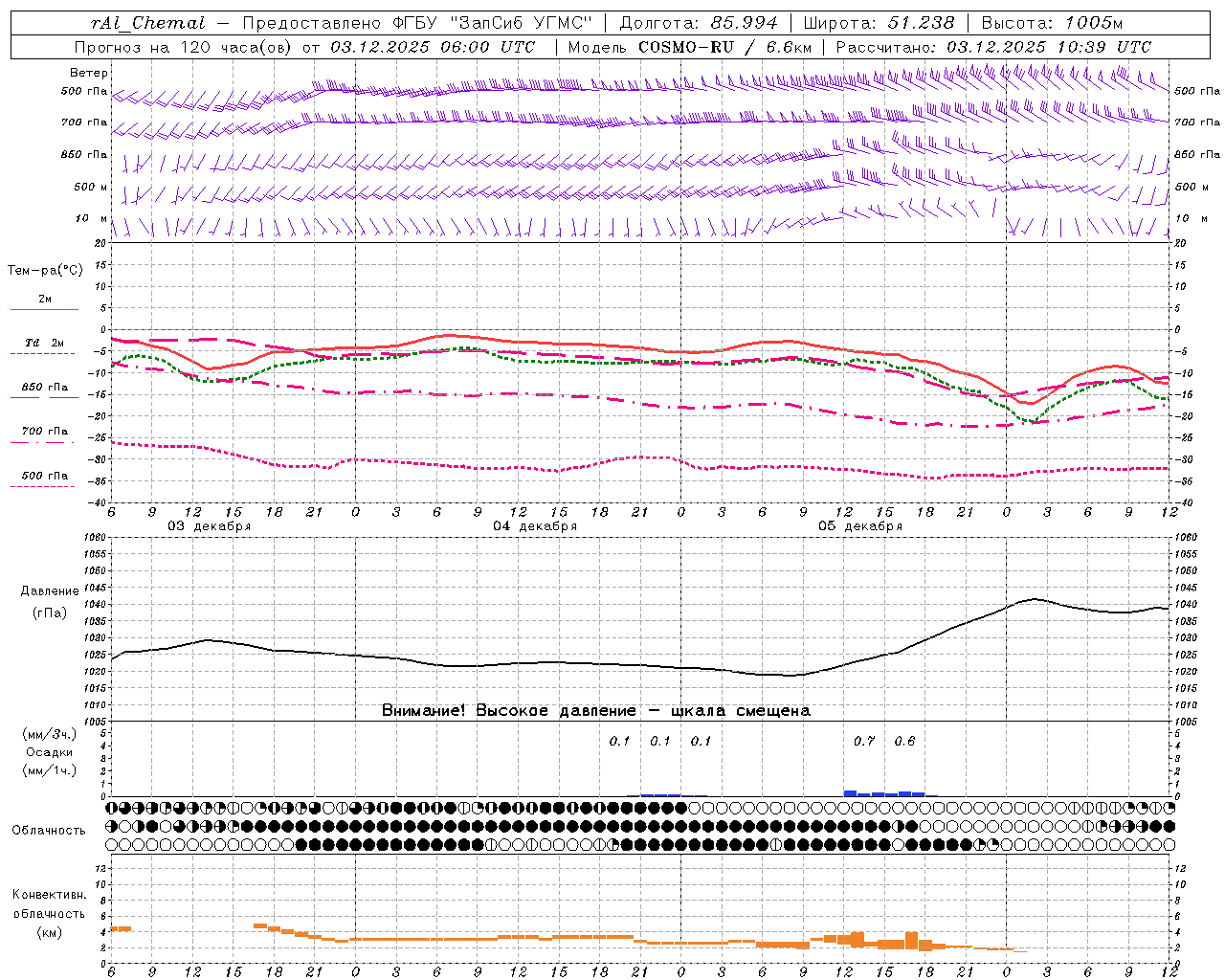Viewport: 1225px width, 980px height.
Task: Select the latitude value Широта: 51.238
Action: pos(879,23)
